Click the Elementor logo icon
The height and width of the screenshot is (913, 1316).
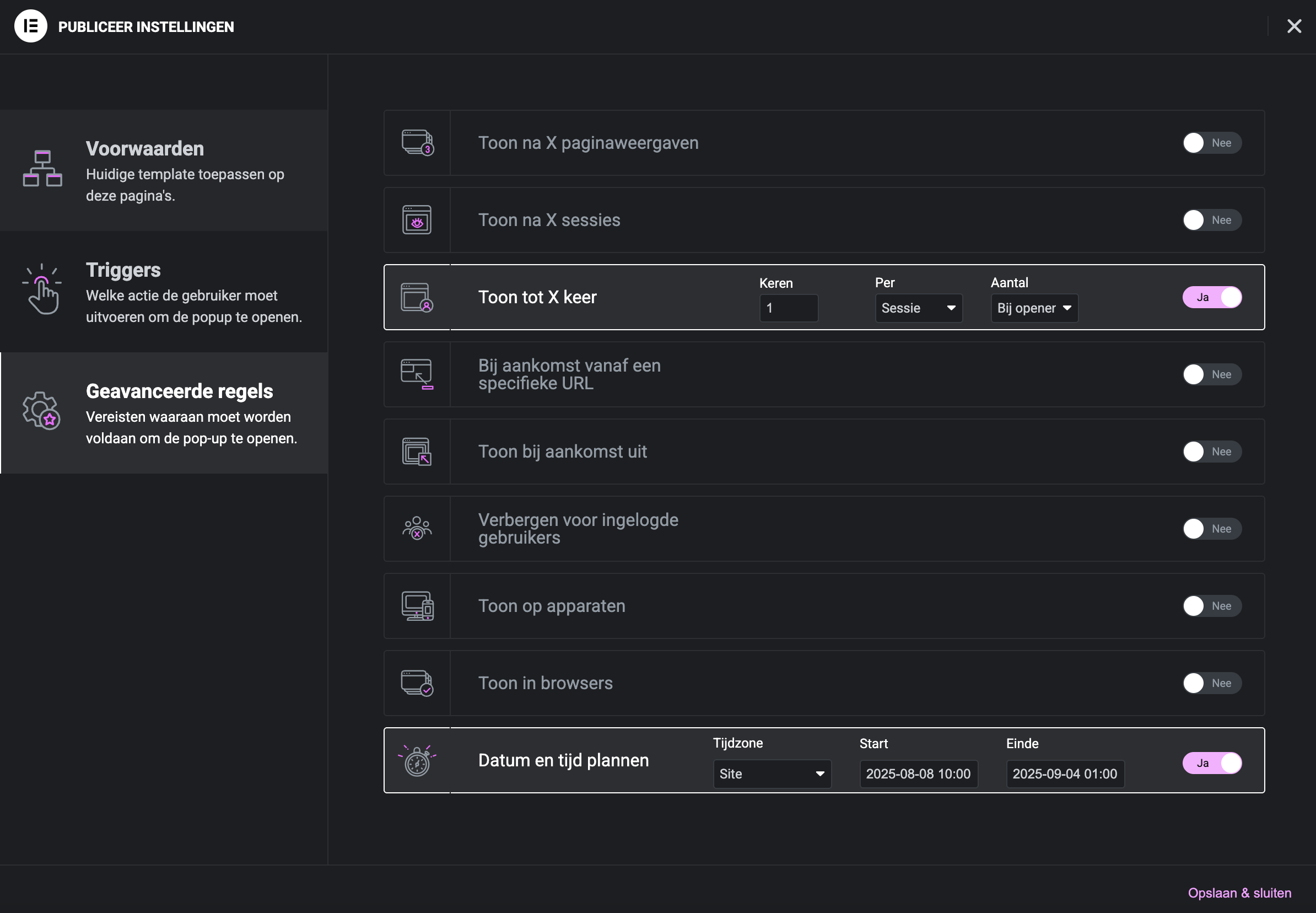[x=30, y=26]
